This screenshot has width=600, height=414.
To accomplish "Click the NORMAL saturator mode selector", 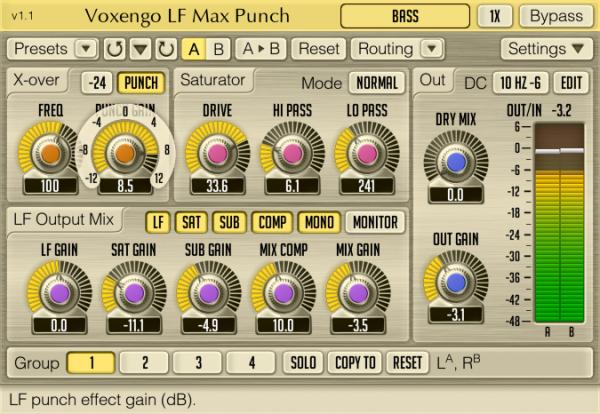I will 377,83.
